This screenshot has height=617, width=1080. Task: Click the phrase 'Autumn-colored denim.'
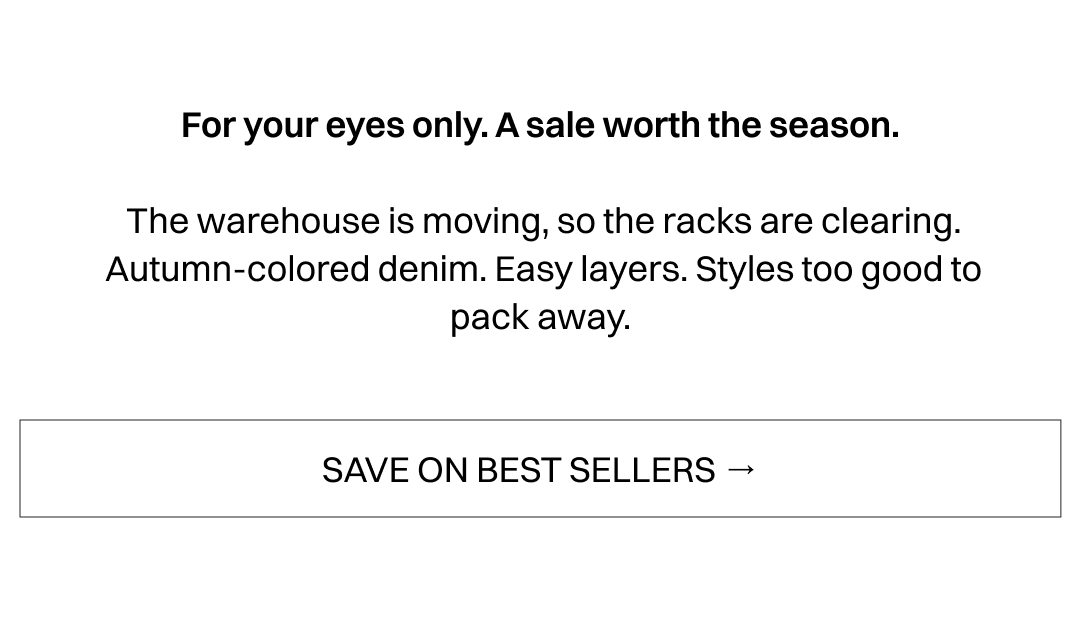pos(295,269)
